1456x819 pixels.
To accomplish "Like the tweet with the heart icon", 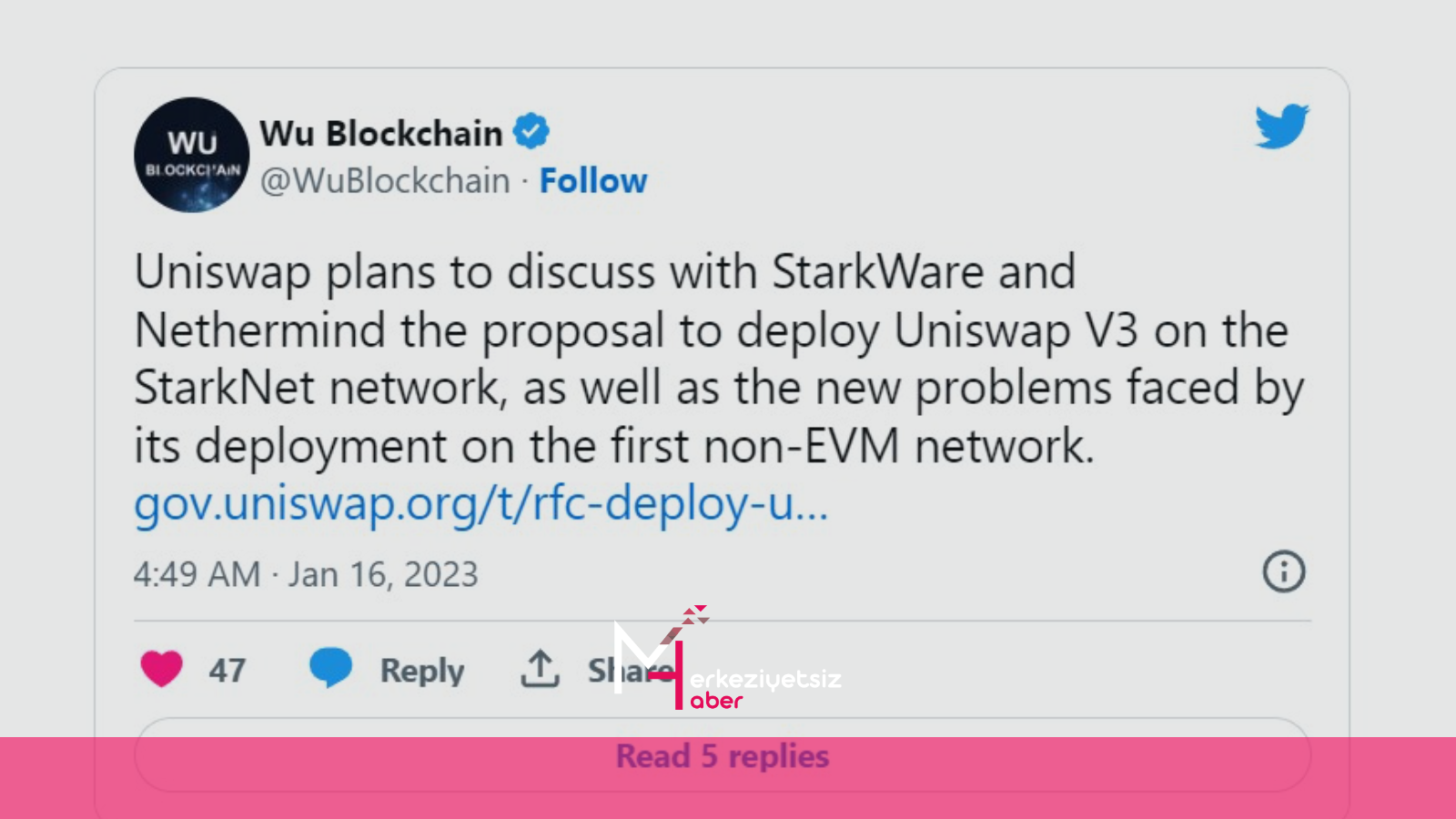I will (162, 670).
